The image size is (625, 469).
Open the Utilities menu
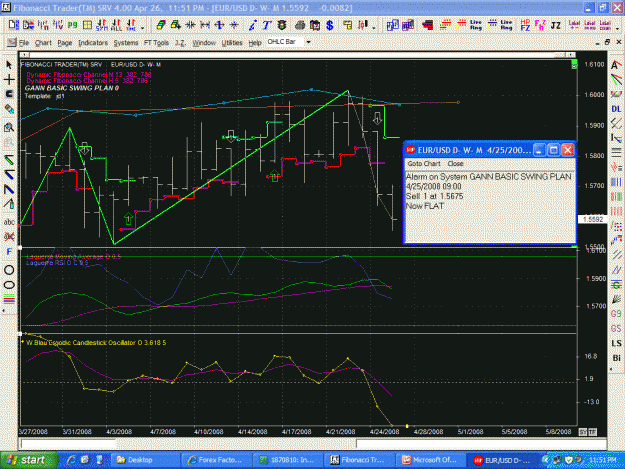tap(232, 43)
